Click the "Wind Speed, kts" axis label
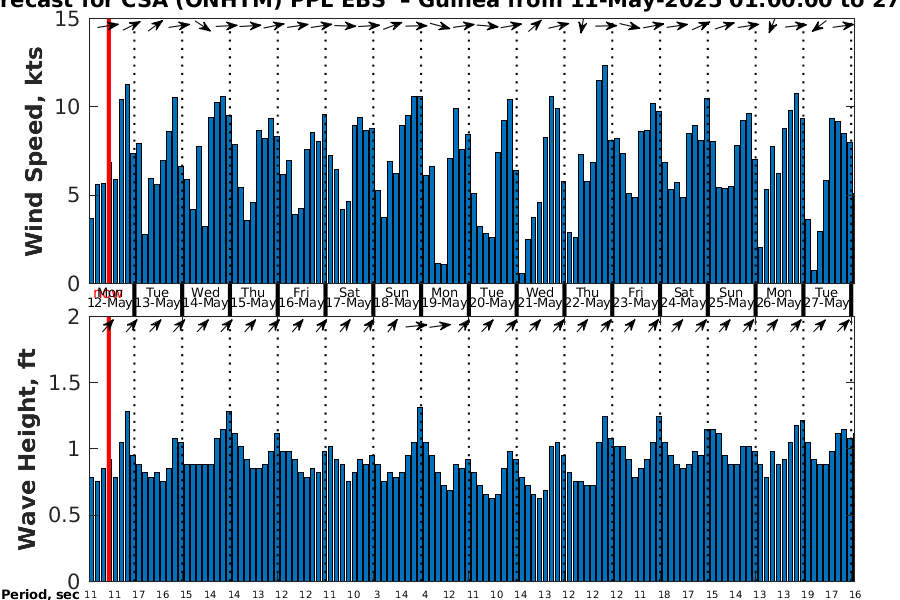 [34, 151]
